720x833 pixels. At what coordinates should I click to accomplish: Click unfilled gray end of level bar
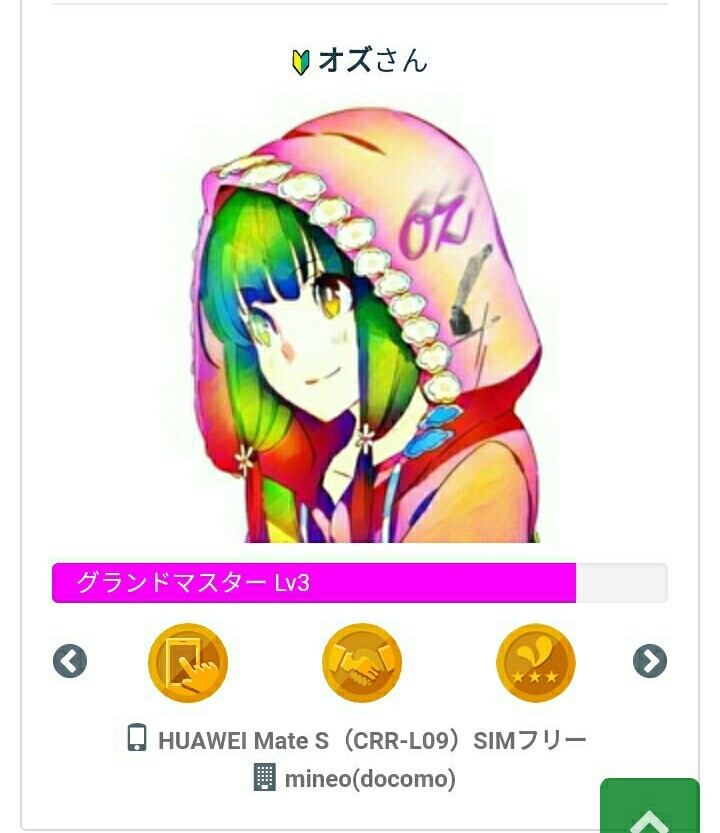[x=622, y=583]
